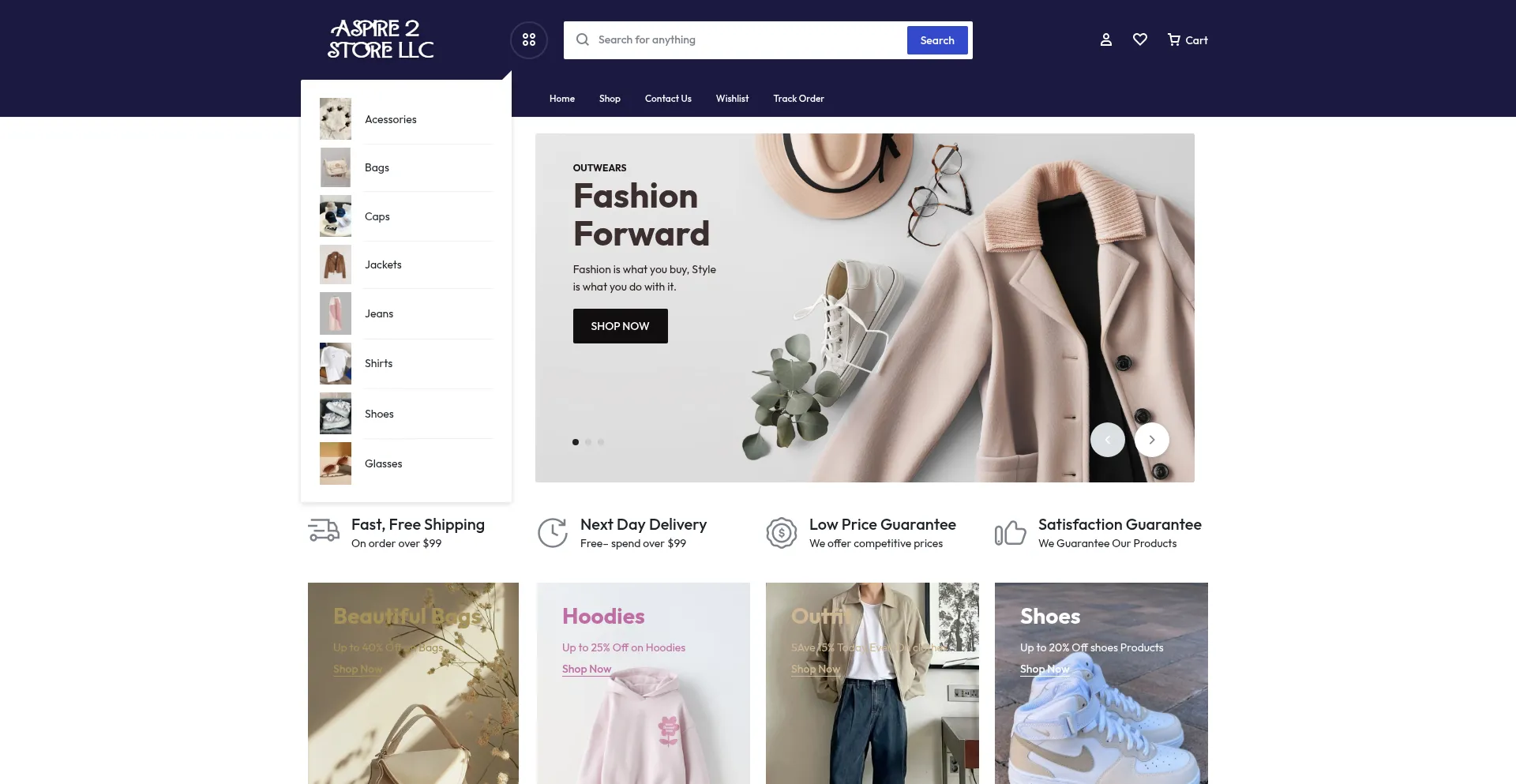Image resolution: width=1516 pixels, height=784 pixels.
Task: Select the first carousel dot indicator
Action: pyautogui.click(x=576, y=442)
